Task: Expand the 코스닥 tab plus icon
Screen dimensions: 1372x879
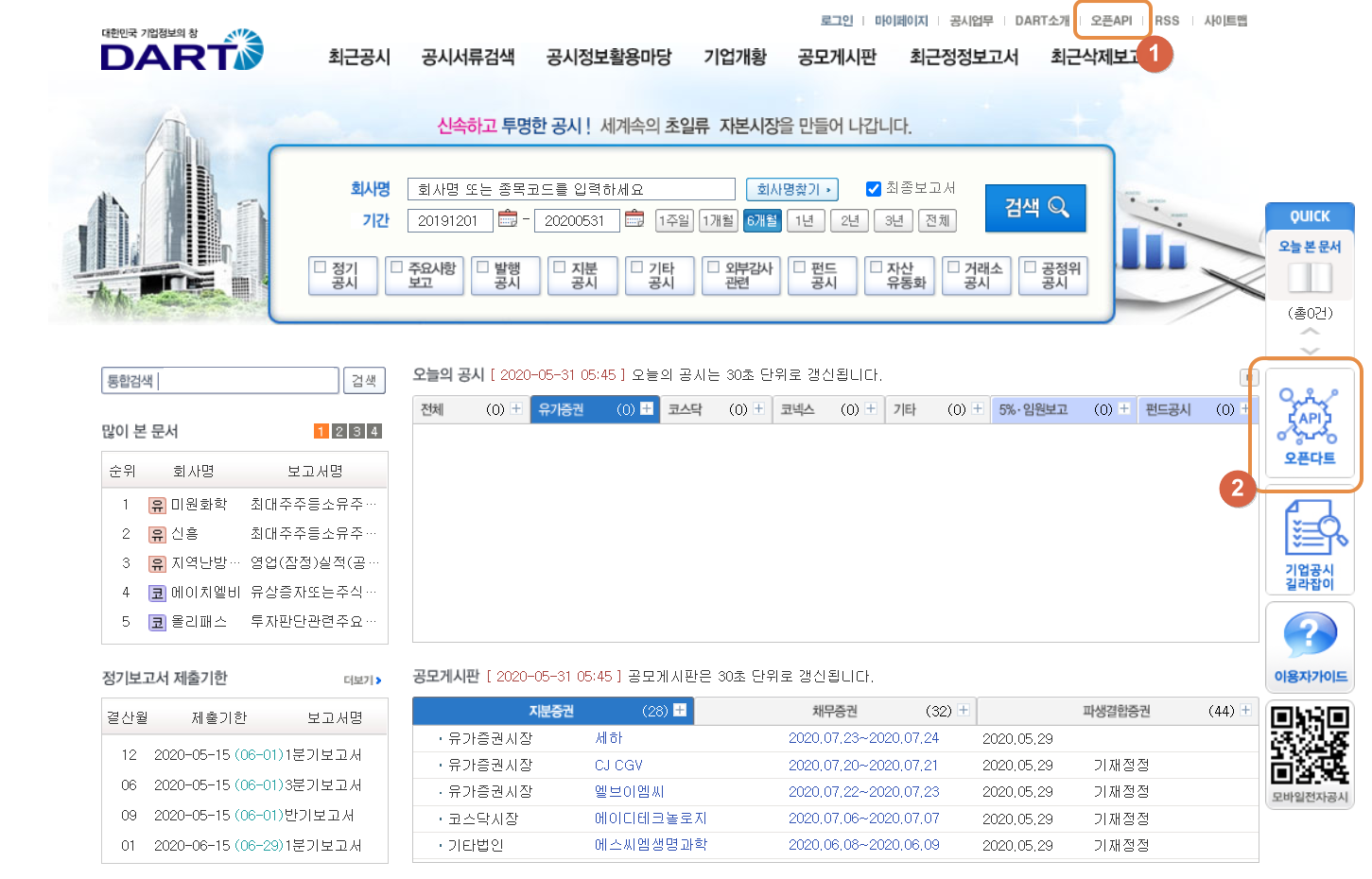Action: [758, 409]
